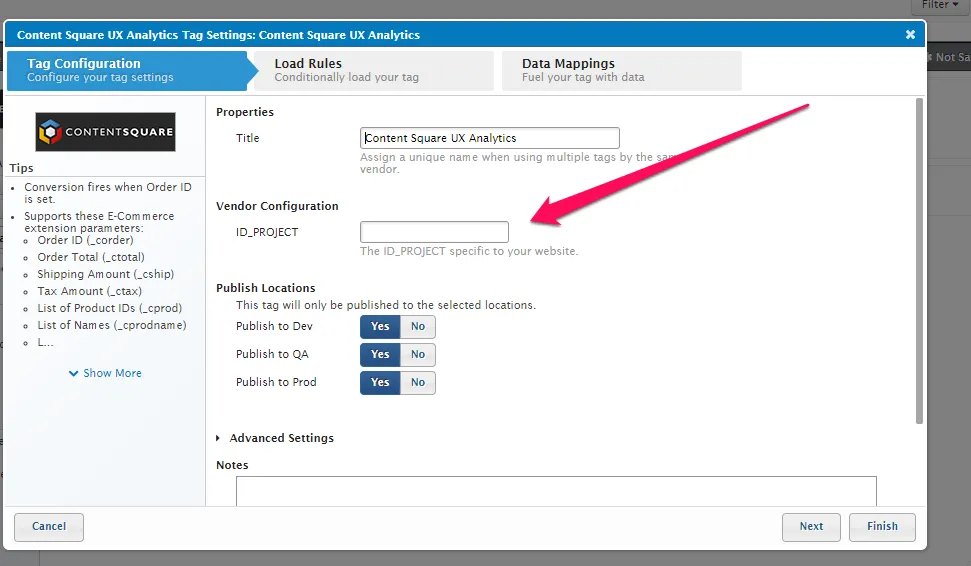The image size is (971, 566).
Task: Click the Next button
Action: click(x=811, y=527)
